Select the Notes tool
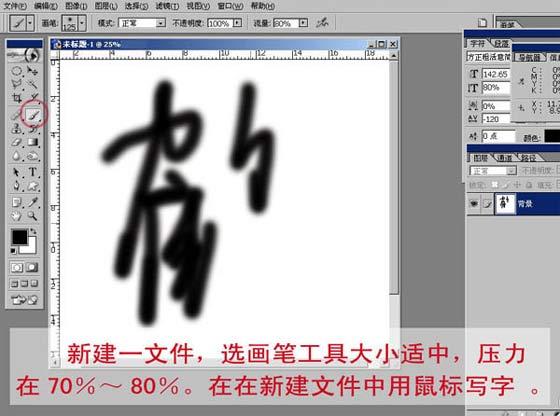The image size is (560, 416). pyautogui.click(x=16, y=202)
